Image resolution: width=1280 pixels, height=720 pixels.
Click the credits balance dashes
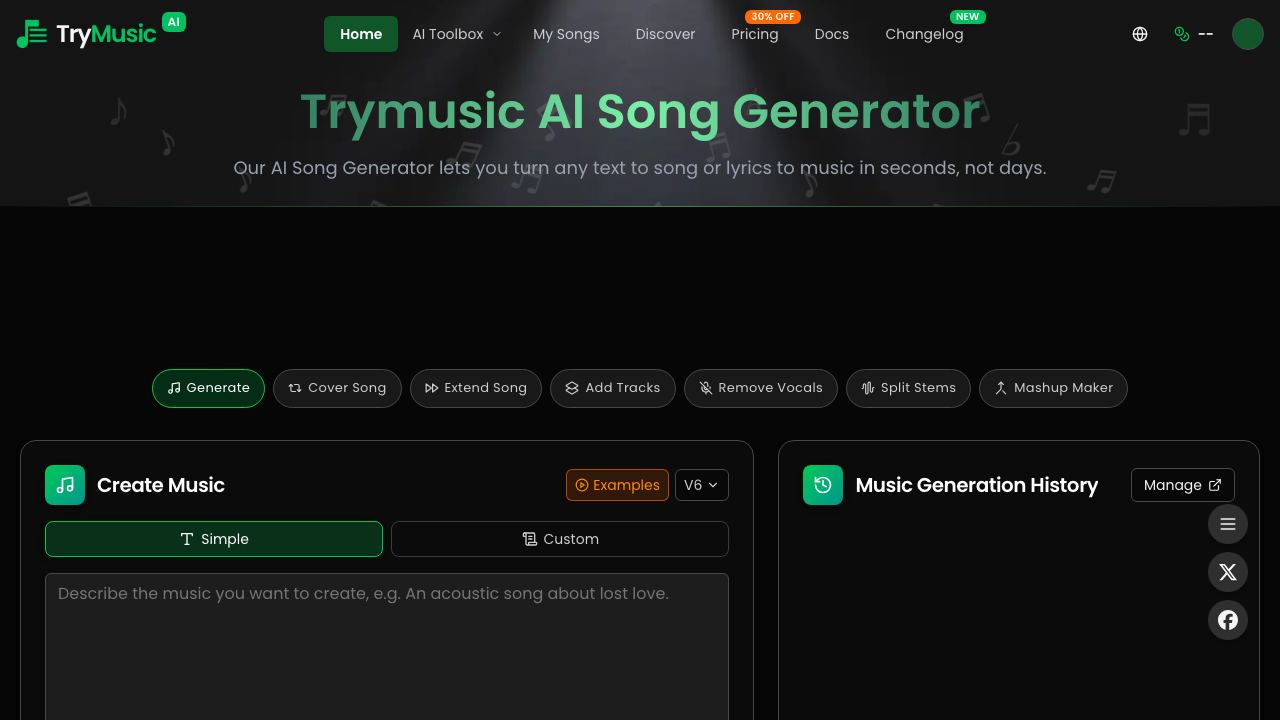(1205, 34)
